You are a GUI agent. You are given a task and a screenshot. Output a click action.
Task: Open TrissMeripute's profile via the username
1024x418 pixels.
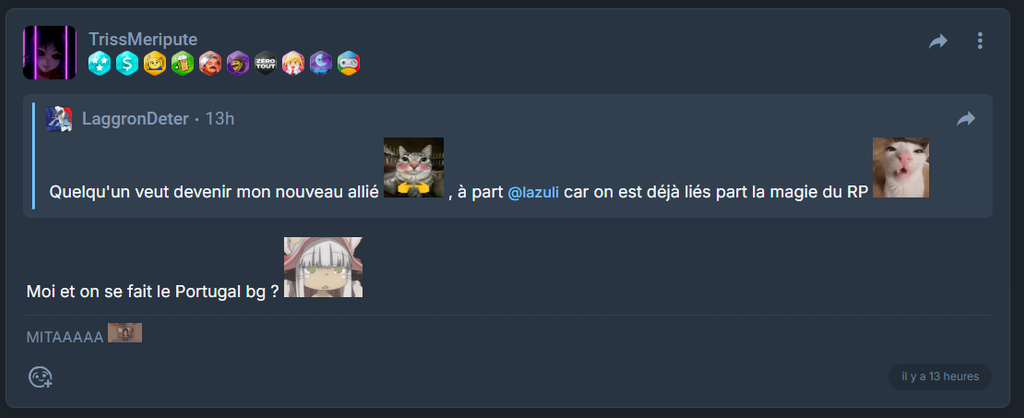coord(143,39)
